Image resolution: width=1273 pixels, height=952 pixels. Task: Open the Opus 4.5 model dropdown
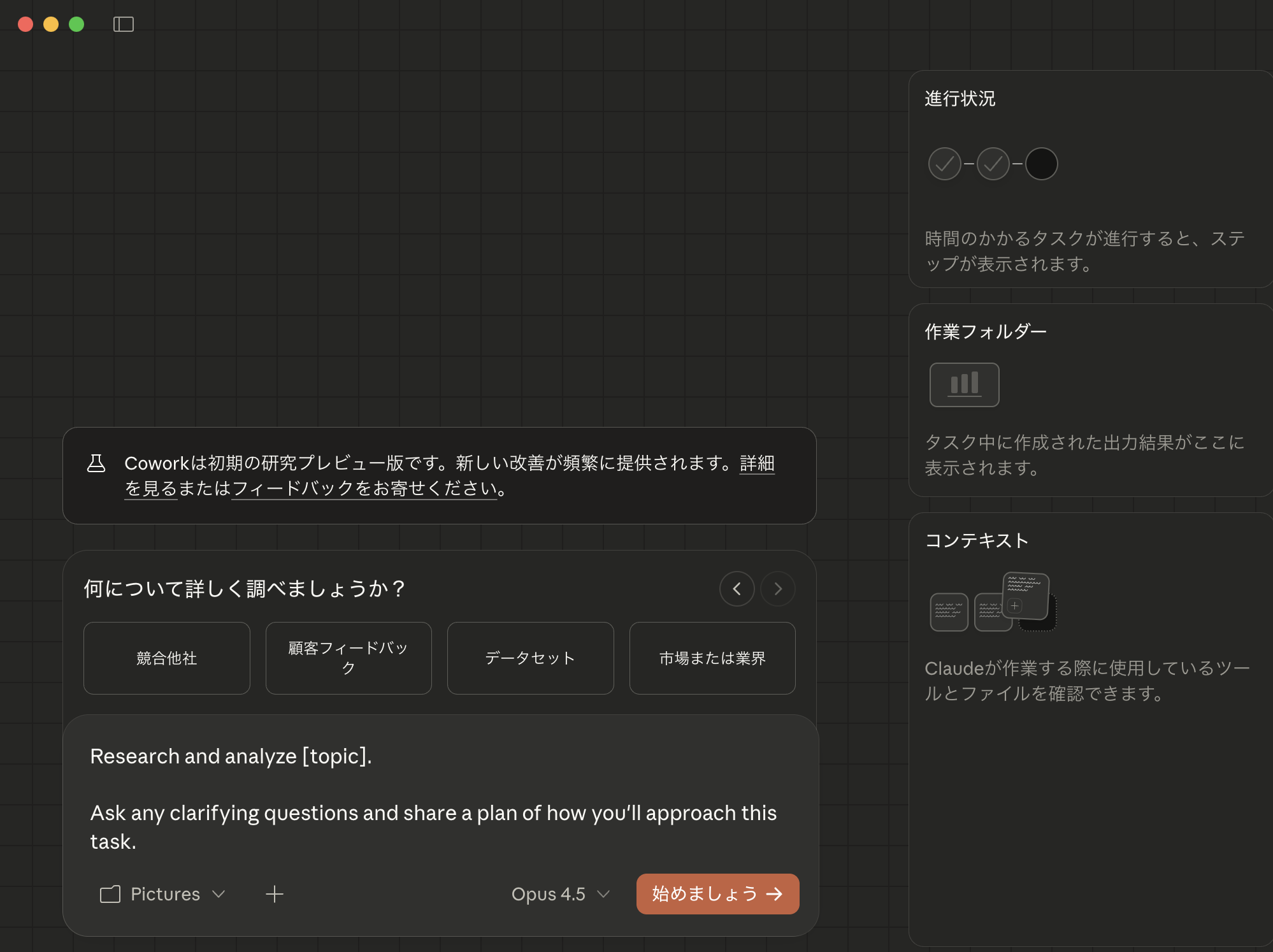point(559,894)
